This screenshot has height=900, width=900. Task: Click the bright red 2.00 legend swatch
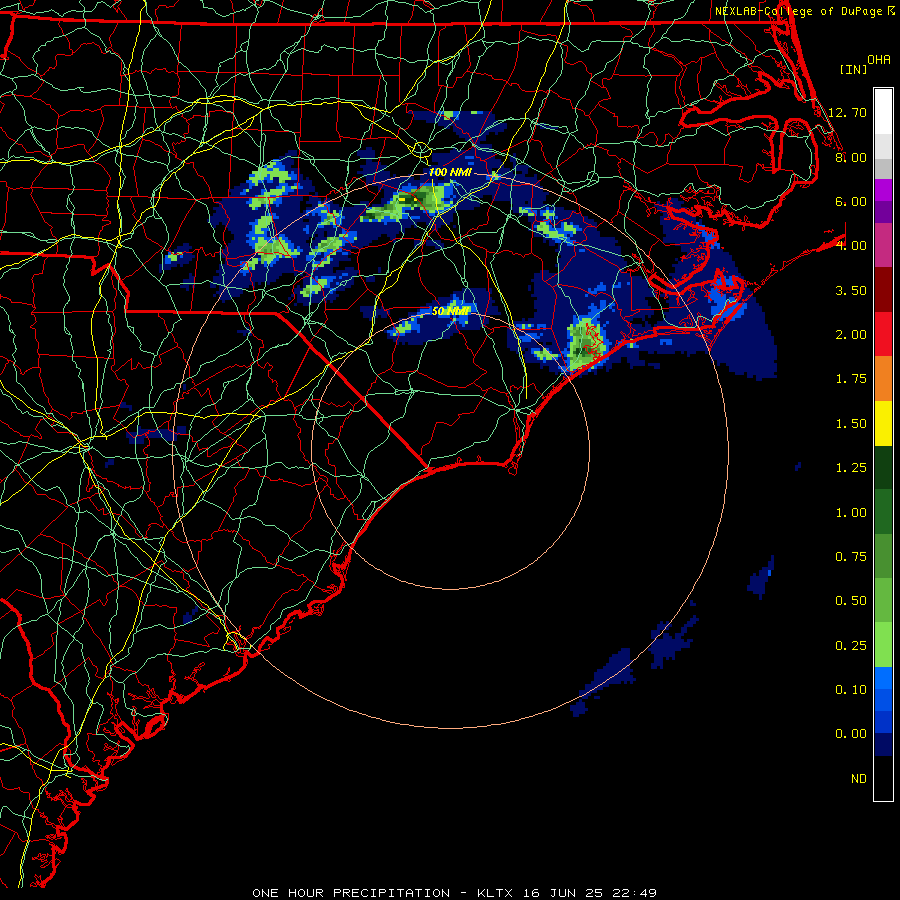pos(883,334)
